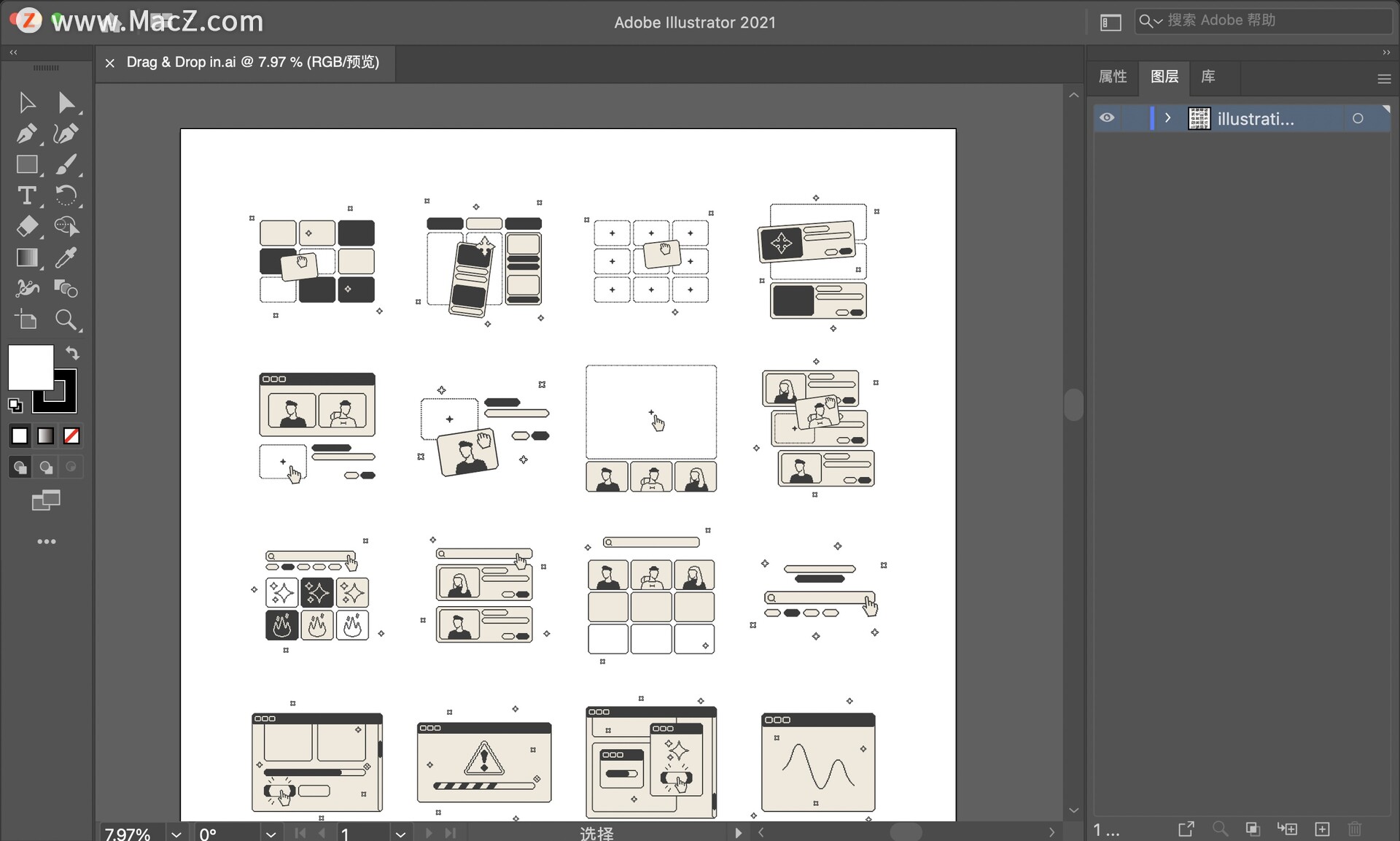Open the zoom level dropdown

point(176,833)
